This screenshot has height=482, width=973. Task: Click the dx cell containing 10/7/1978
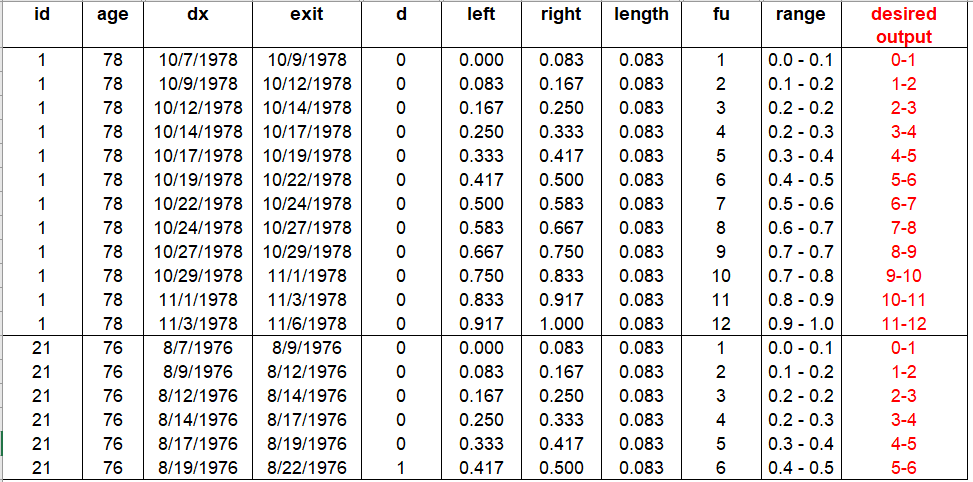click(x=200, y=60)
